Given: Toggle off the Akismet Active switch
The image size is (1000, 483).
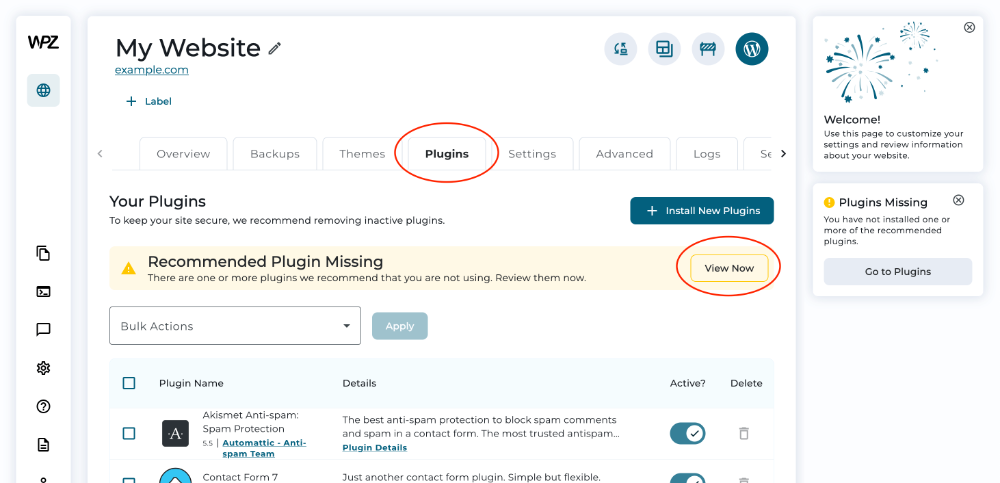Looking at the screenshot, I should pos(687,433).
